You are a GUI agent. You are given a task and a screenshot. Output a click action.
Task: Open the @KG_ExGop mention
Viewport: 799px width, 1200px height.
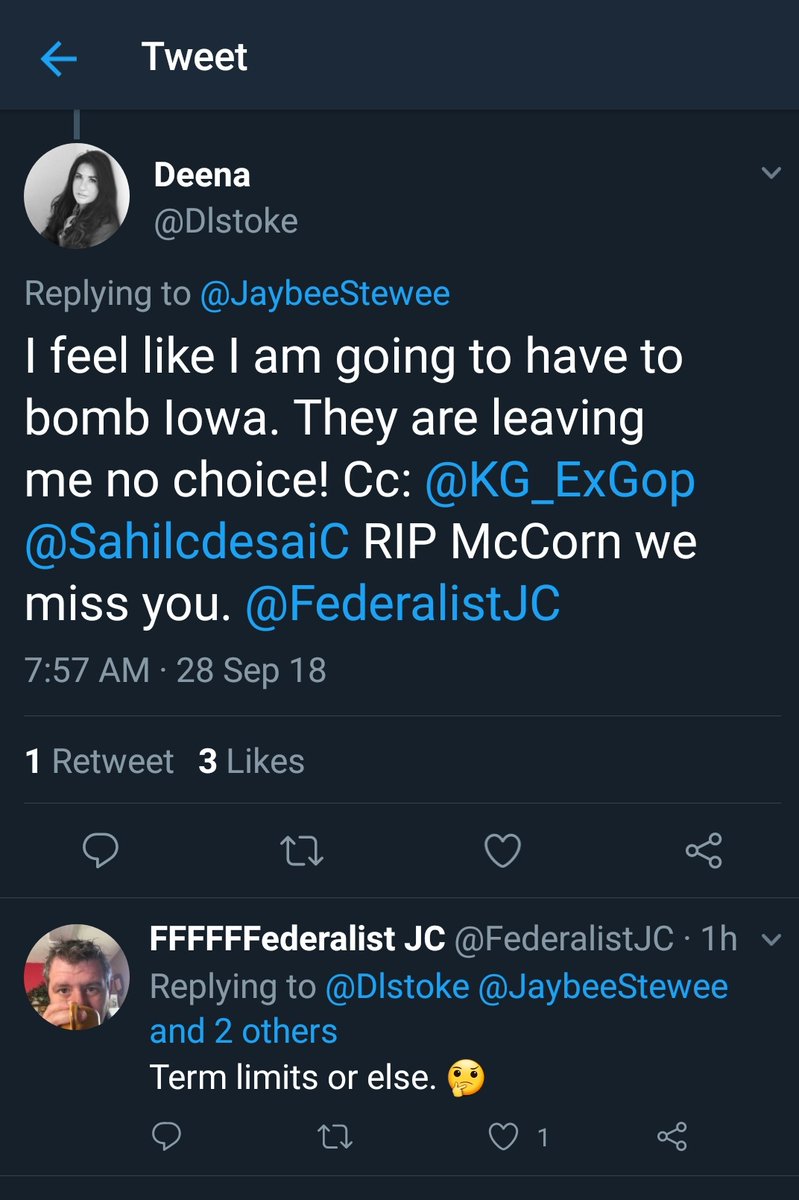[x=560, y=482]
